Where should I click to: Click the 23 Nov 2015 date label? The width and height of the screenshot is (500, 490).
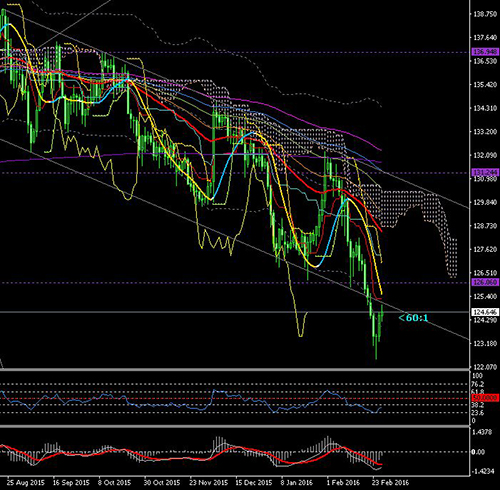209,482
